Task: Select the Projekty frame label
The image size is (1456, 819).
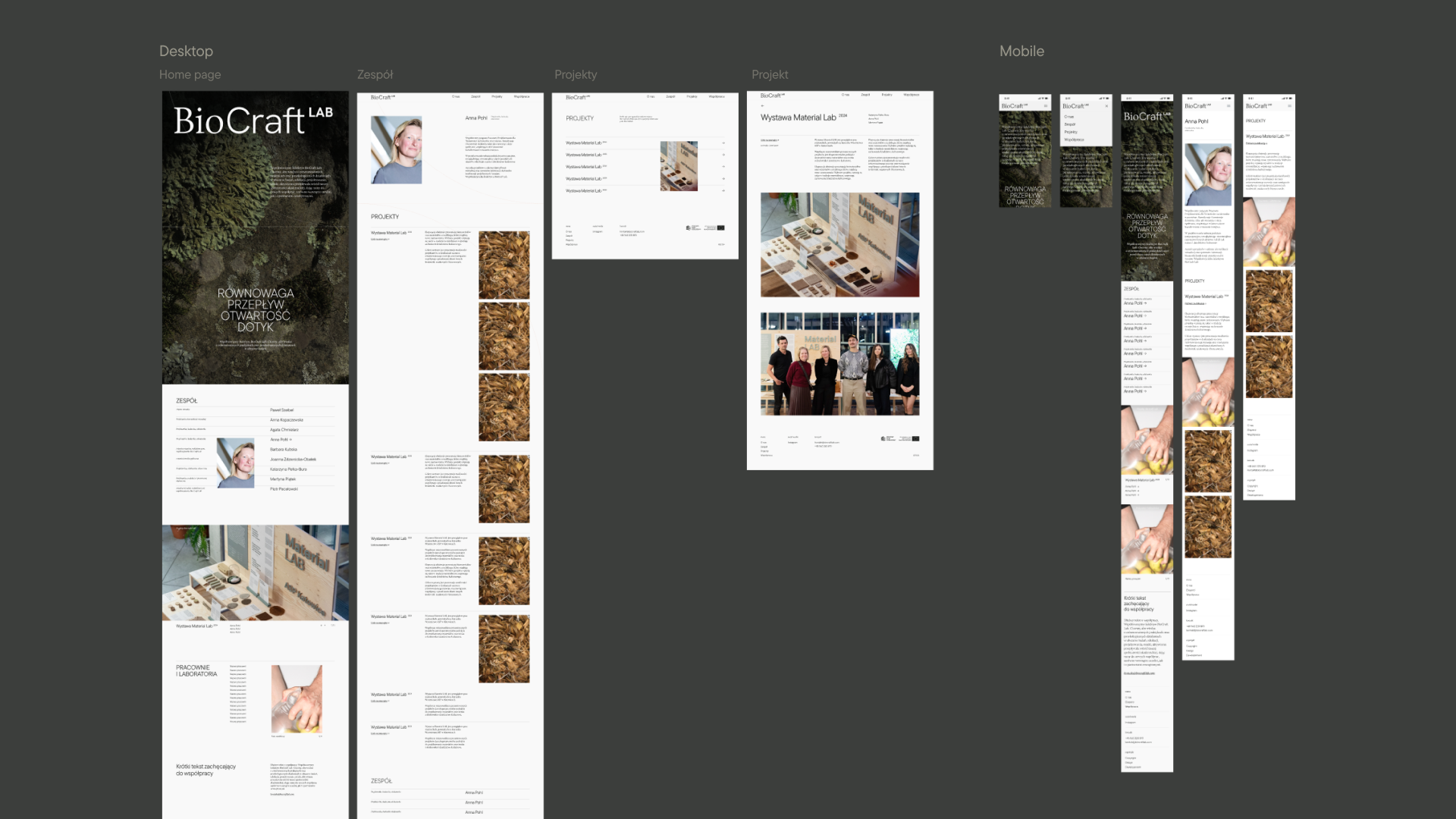Action: click(576, 74)
